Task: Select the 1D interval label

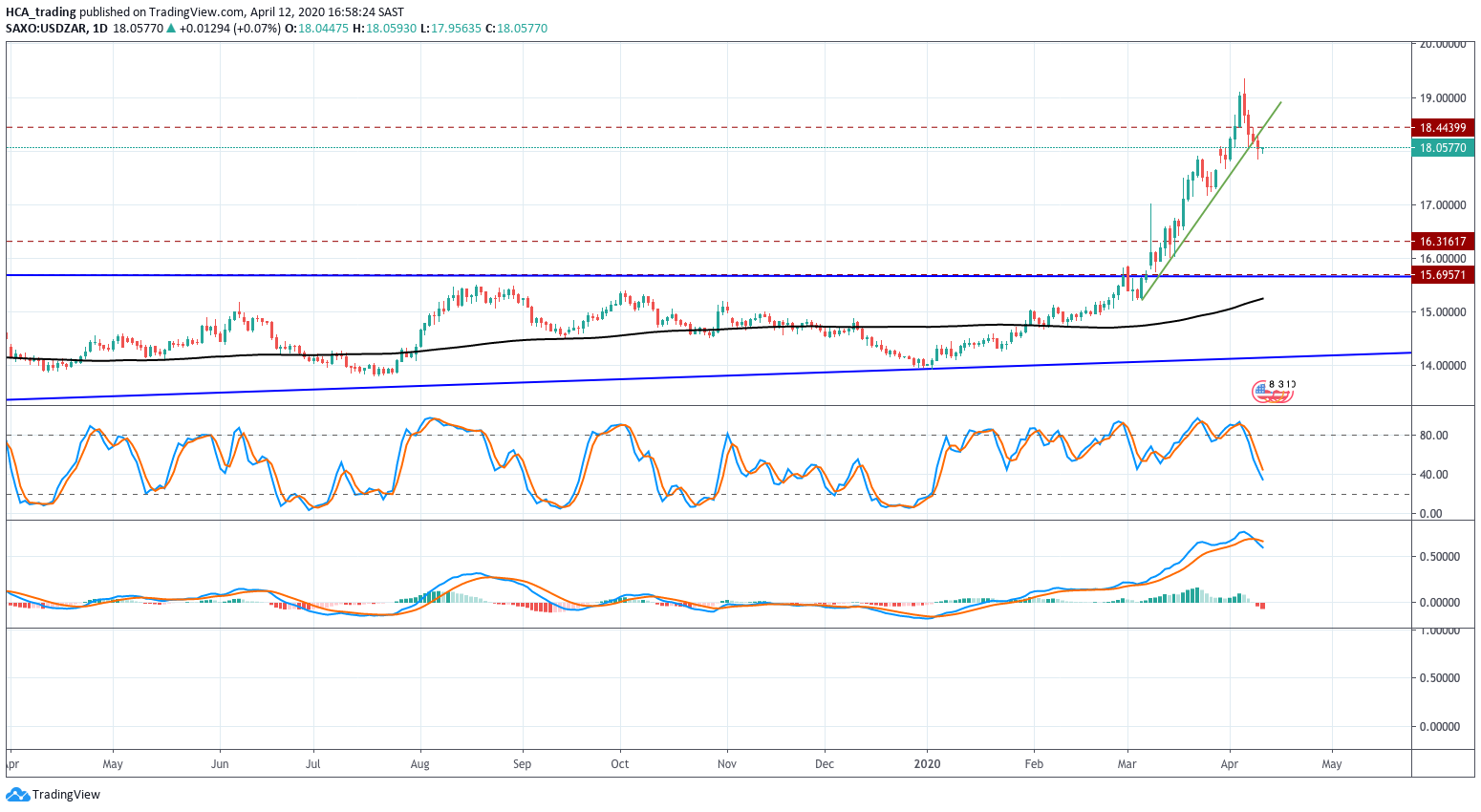Action: click(x=98, y=29)
